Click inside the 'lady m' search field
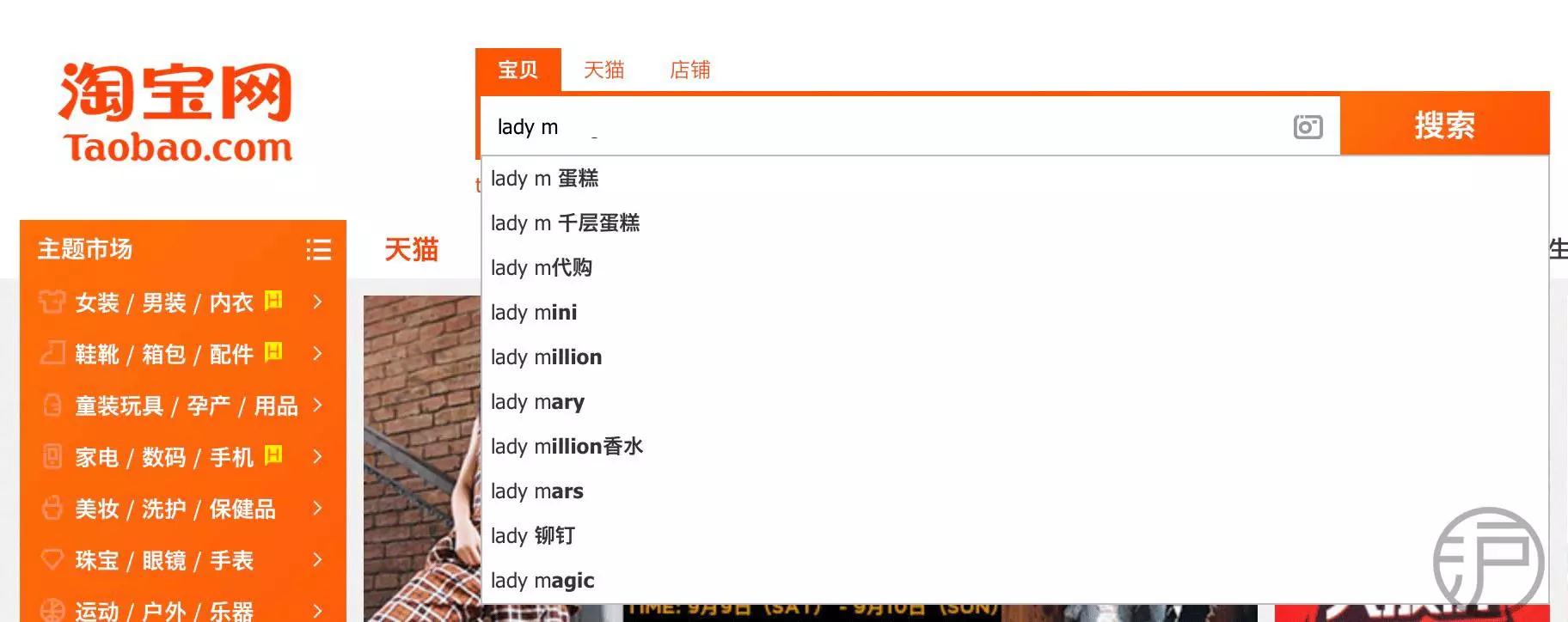The height and width of the screenshot is (622, 1568). click(885, 127)
